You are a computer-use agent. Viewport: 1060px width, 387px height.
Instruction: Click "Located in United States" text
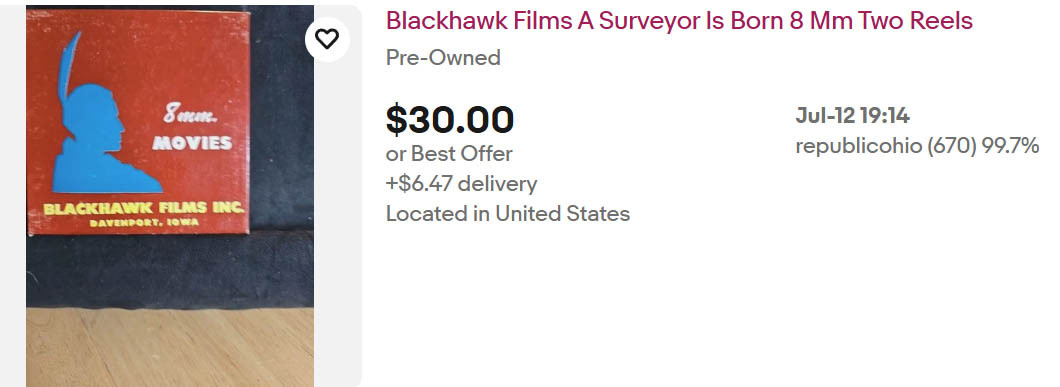[x=508, y=214]
